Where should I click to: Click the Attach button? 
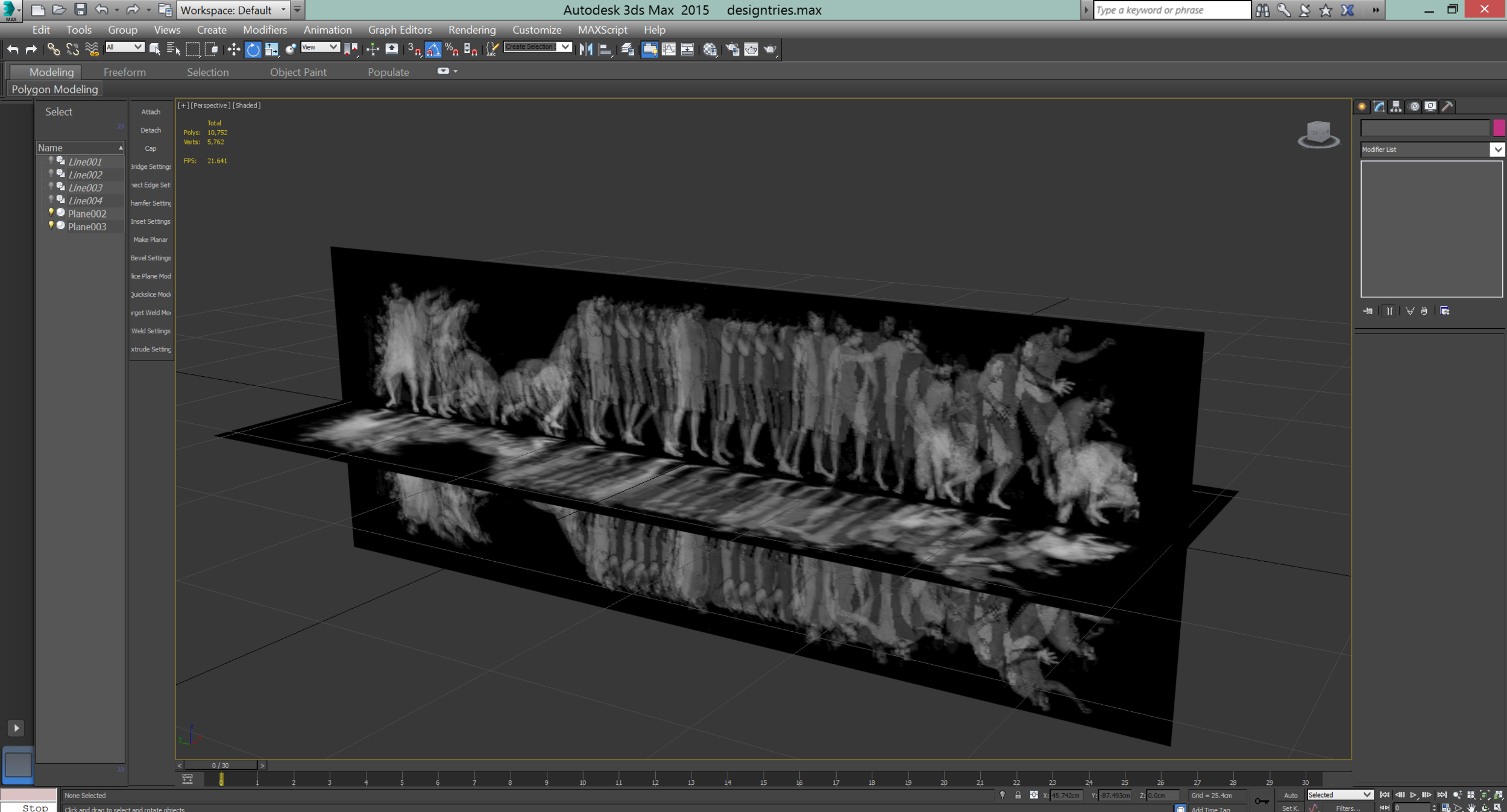click(151, 112)
